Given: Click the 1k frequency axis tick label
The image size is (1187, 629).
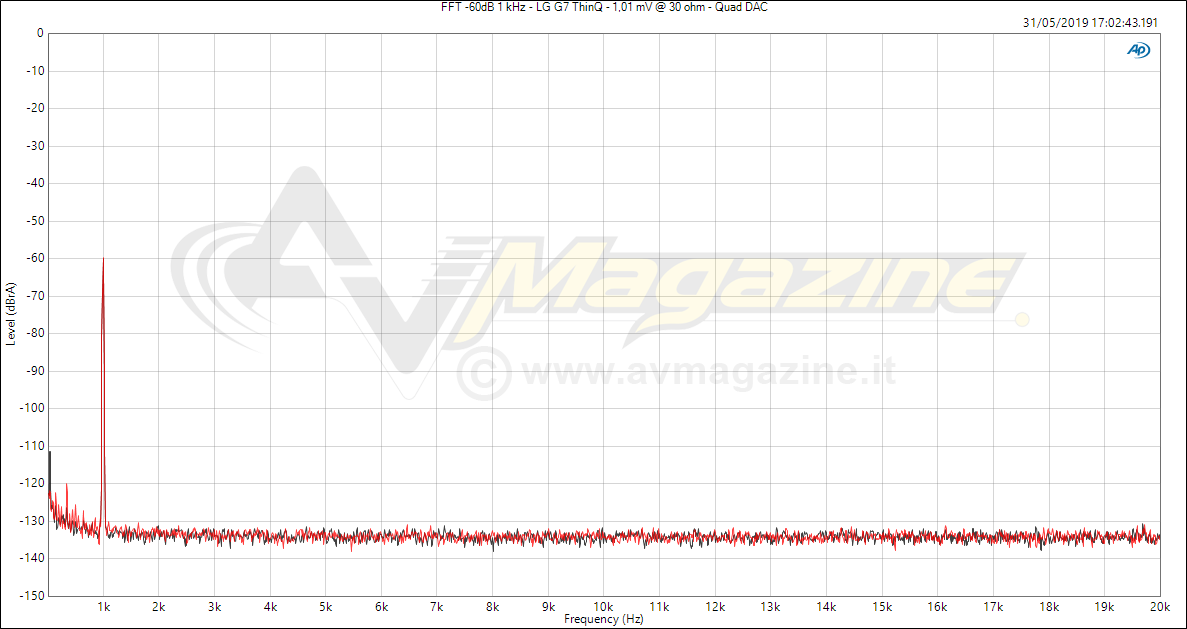Looking at the screenshot, I should click(x=104, y=607).
